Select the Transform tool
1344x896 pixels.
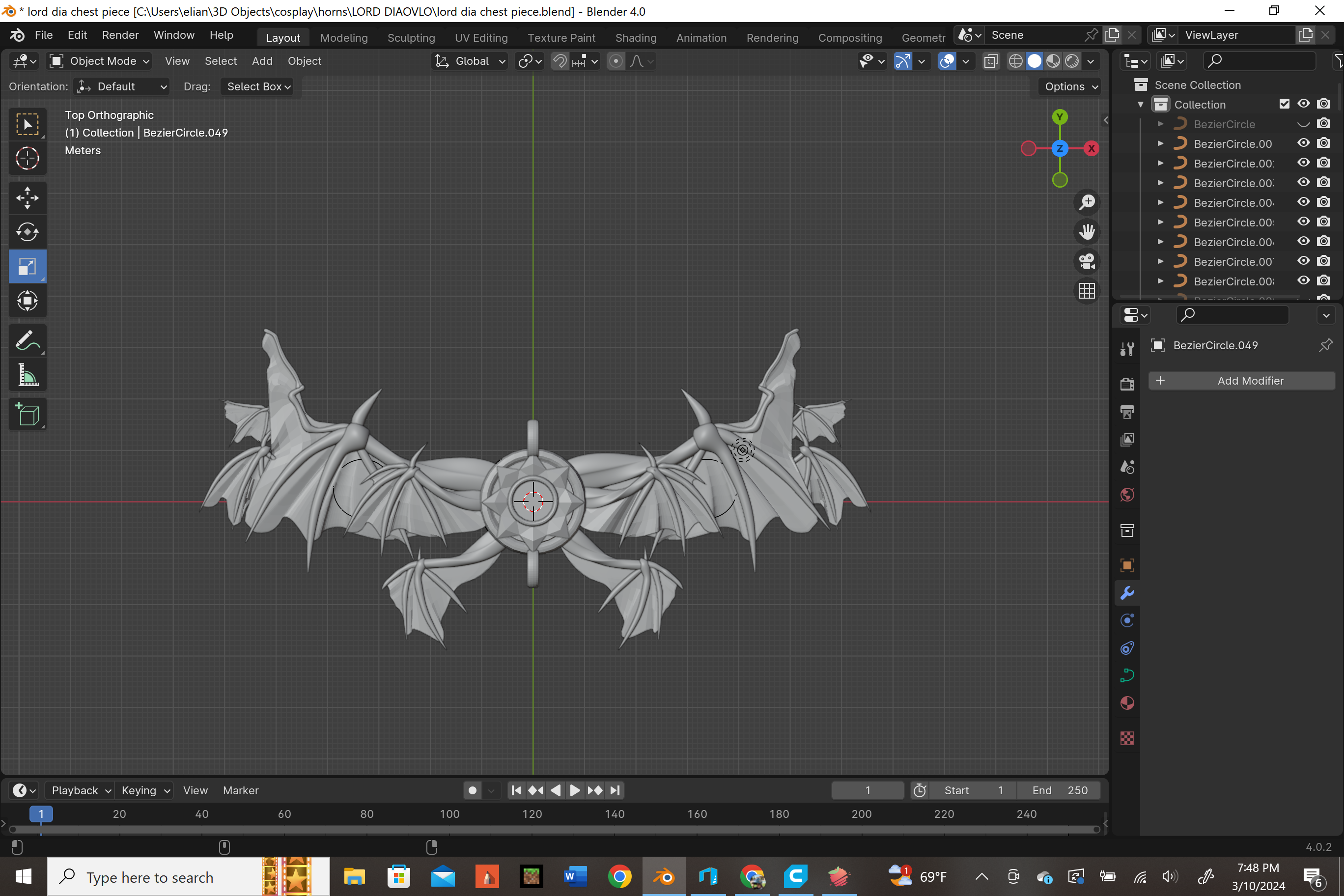tap(27, 301)
